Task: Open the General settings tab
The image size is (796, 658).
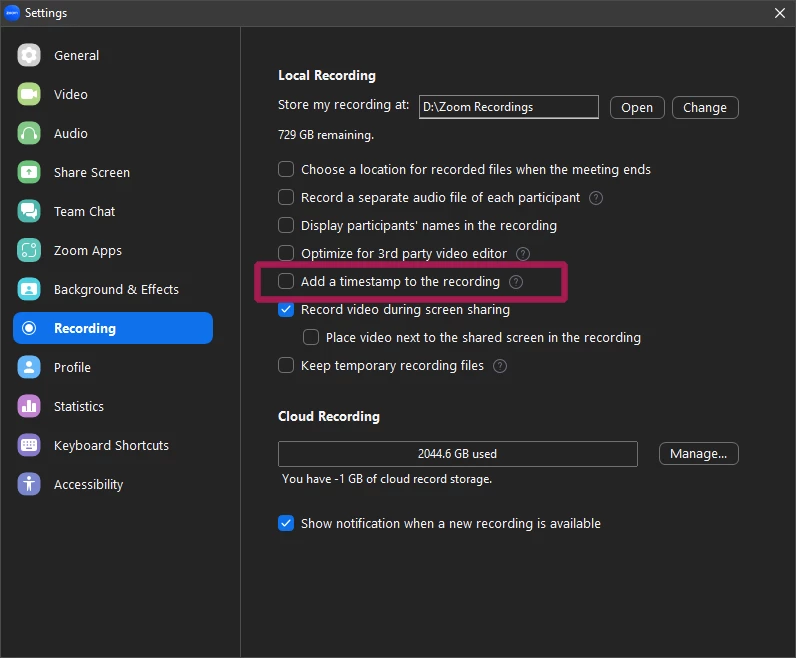Action: click(x=113, y=55)
